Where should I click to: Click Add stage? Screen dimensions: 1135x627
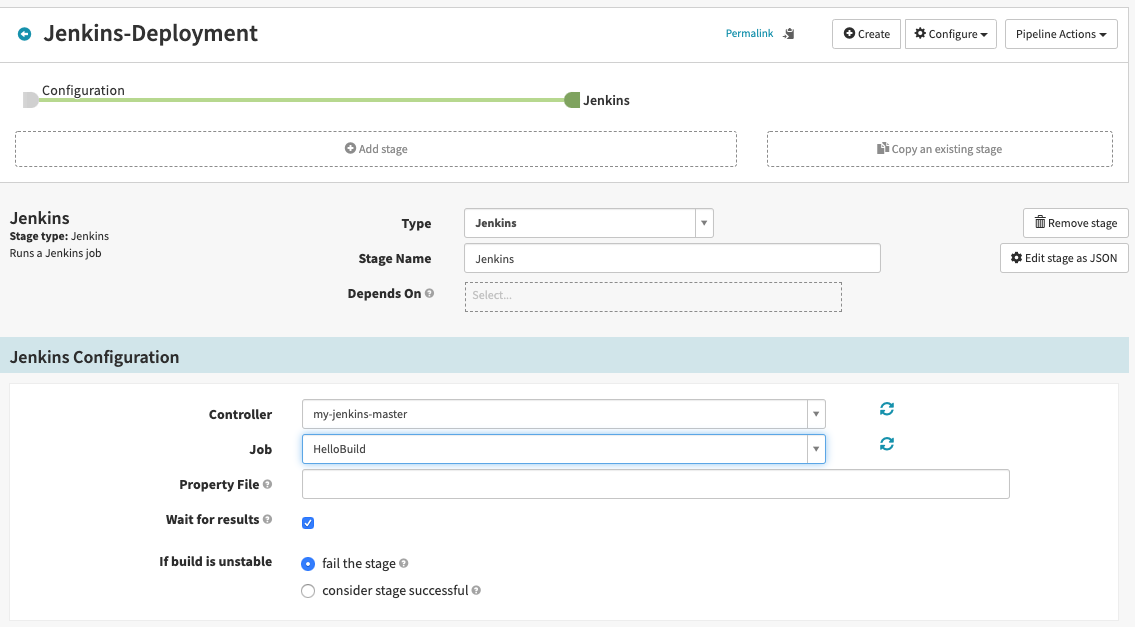(x=376, y=149)
